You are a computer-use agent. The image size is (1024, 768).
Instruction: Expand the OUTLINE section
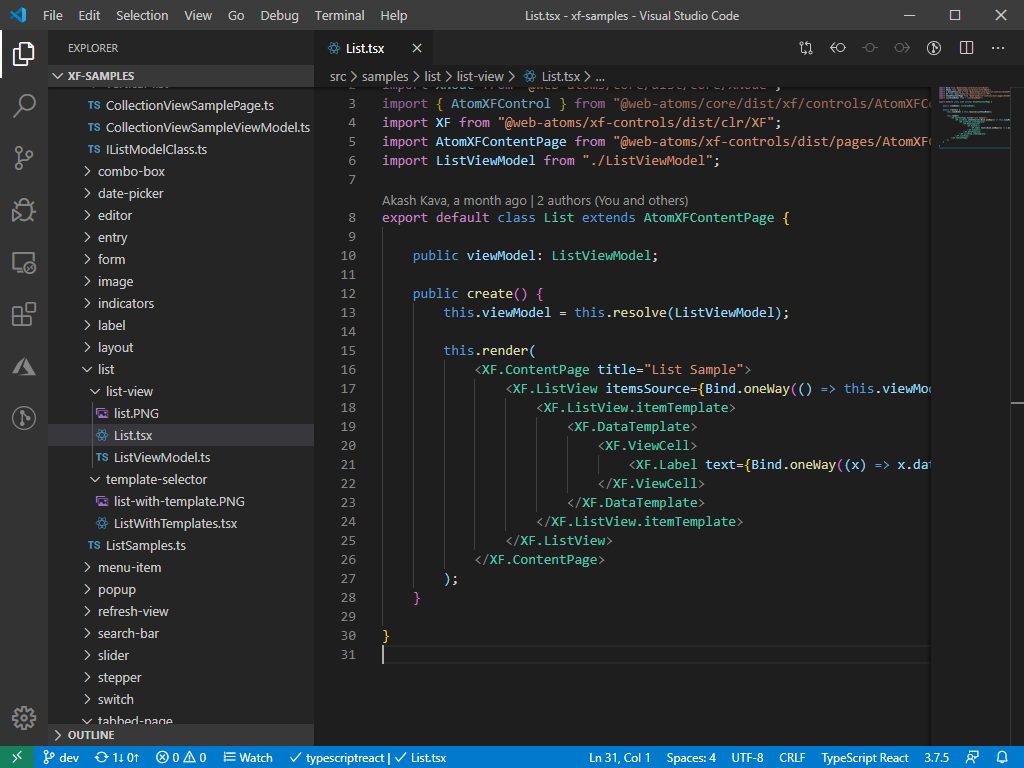(x=90, y=735)
